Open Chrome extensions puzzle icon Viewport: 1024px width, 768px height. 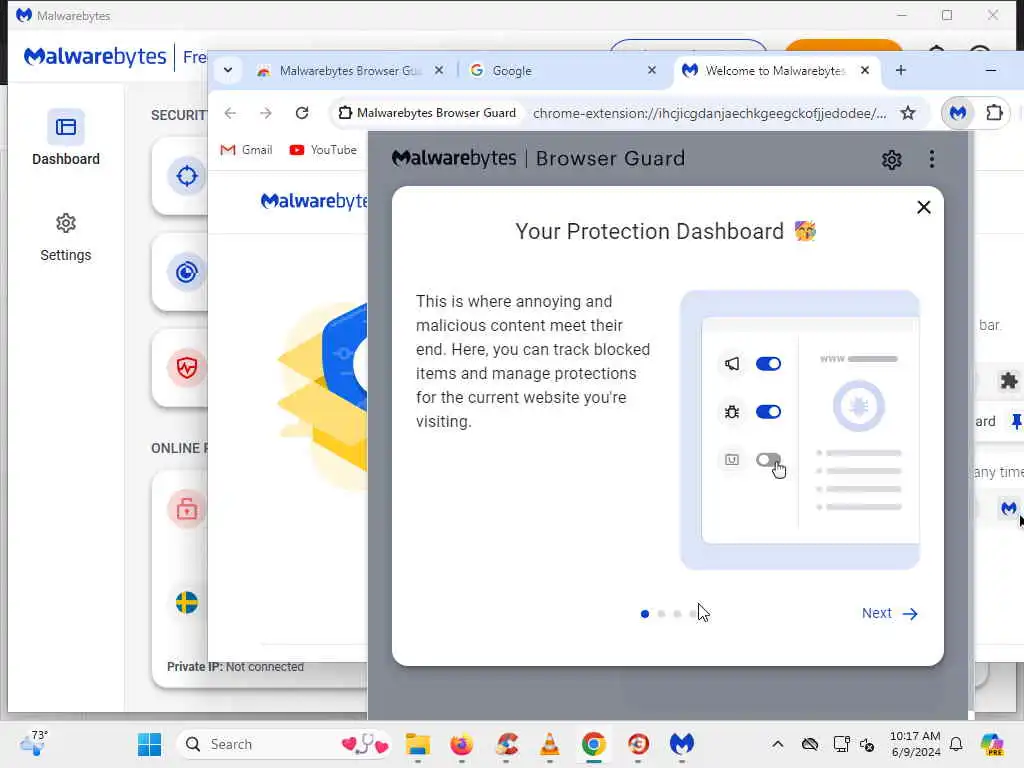pyautogui.click(x=994, y=113)
